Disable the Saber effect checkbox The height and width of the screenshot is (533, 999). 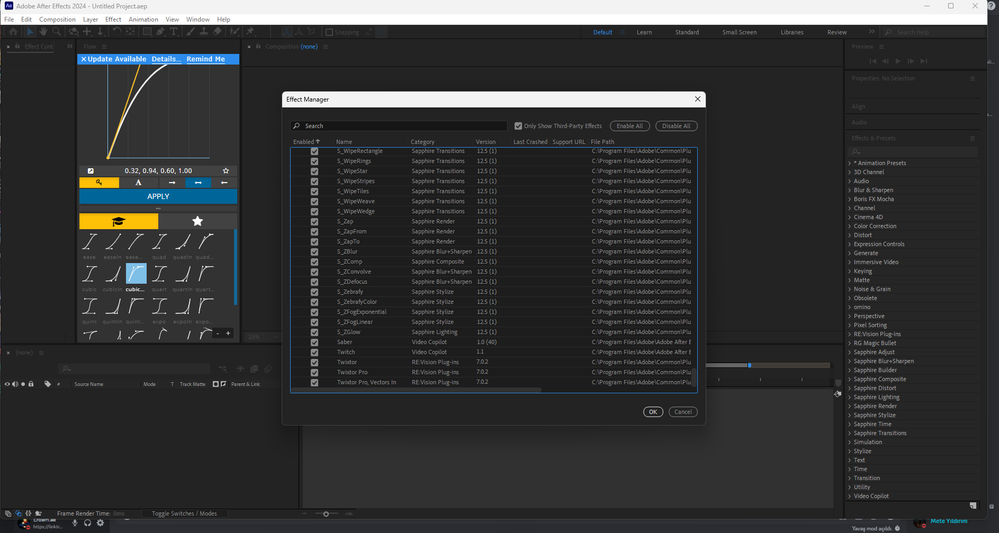click(x=314, y=342)
